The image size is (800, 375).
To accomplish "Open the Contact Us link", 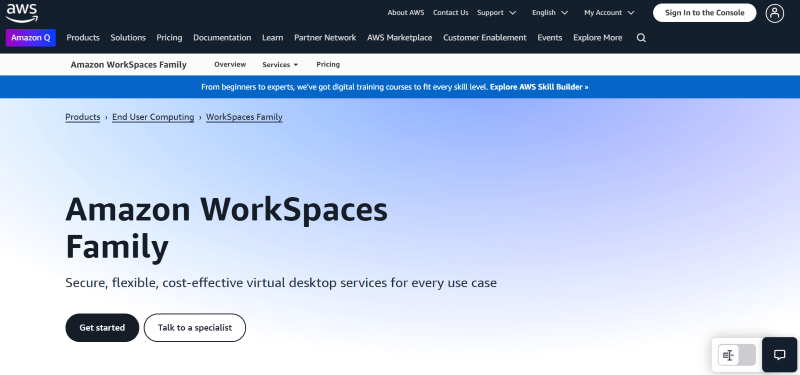I will (451, 13).
